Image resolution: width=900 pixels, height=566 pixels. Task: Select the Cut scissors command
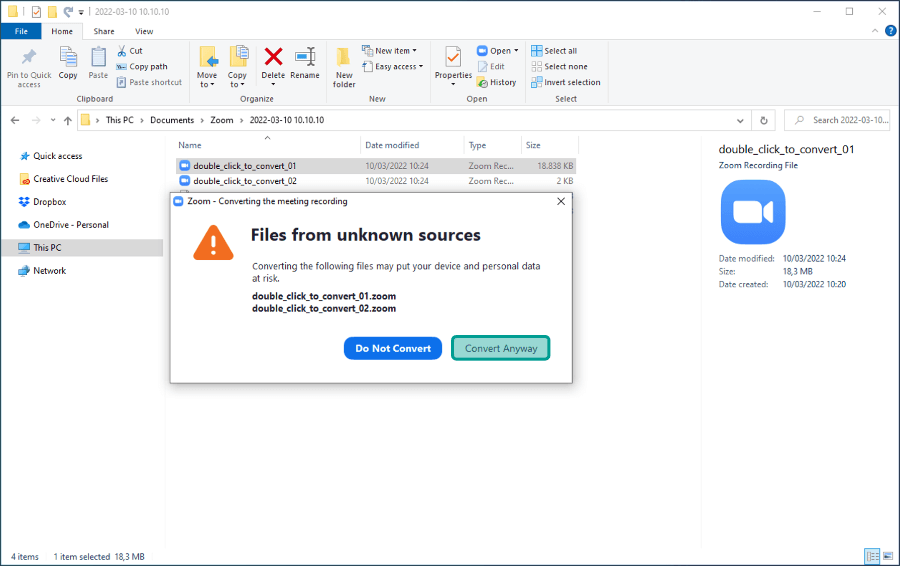tap(130, 51)
